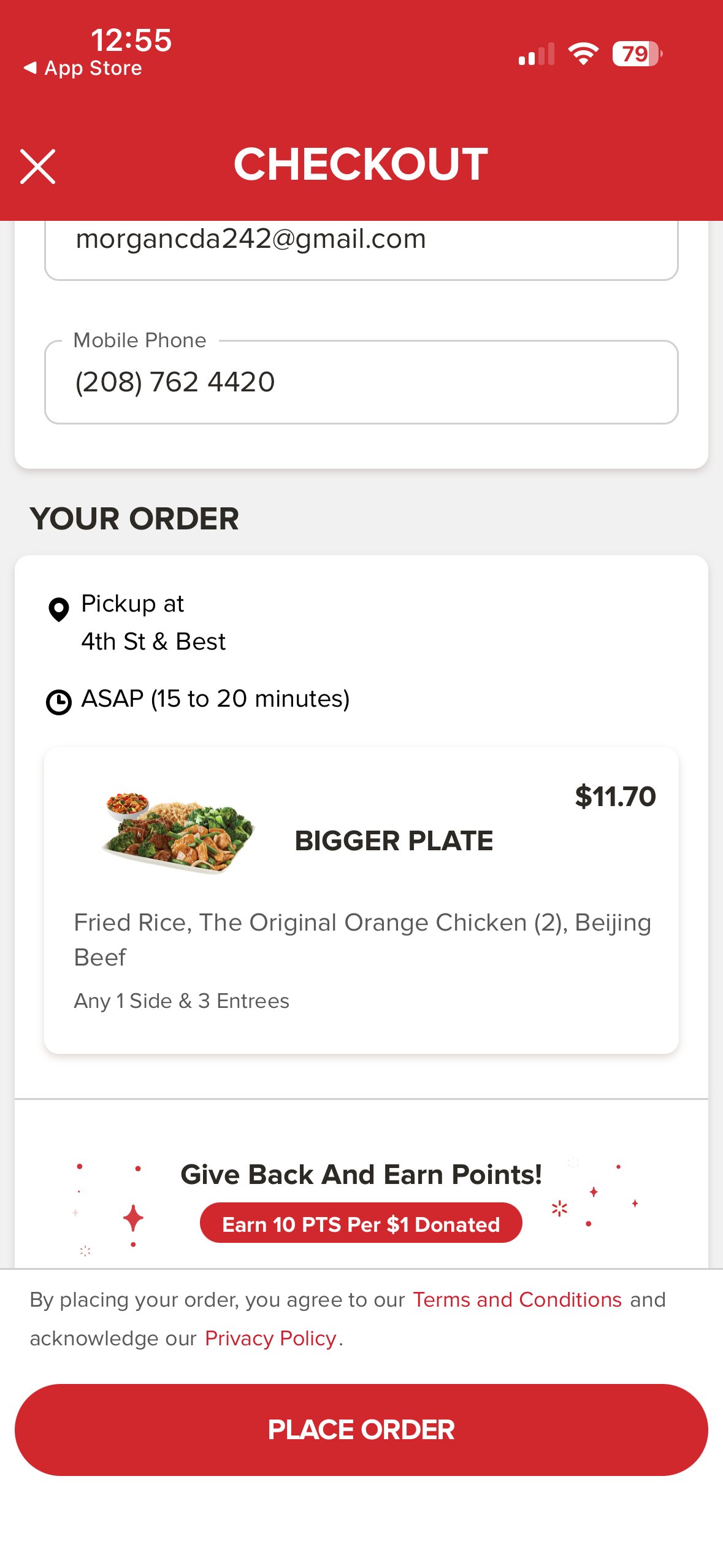
Task: Tap the $11.70 price on Bigger Plate
Action: pyautogui.click(x=615, y=797)
